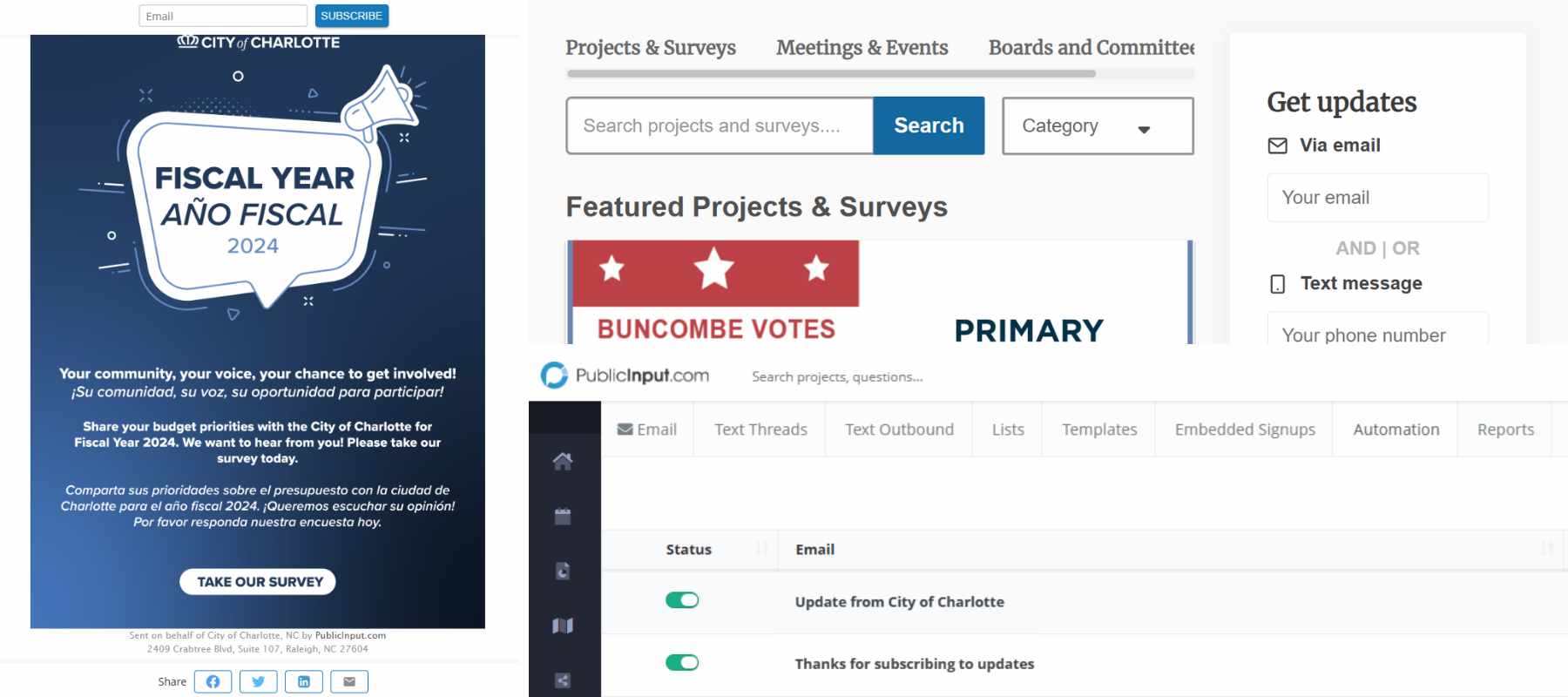Image resolution: width=1568 pixels, height=697 pixels.
Task: Click the SUBSCRIBE button
Action: point(351,16)
